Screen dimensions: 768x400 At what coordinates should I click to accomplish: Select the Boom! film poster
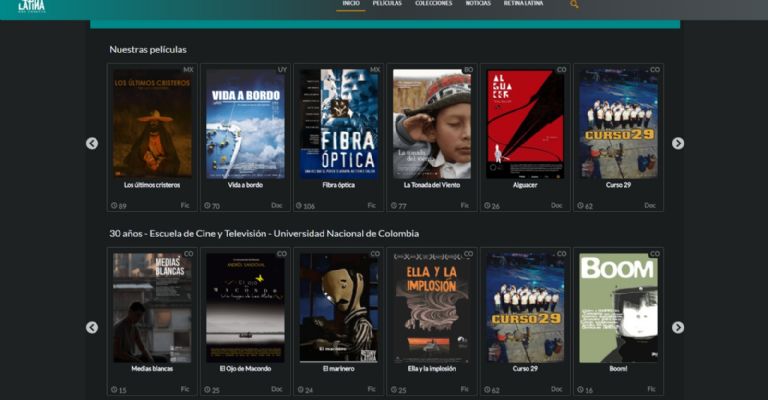(618, 307)
